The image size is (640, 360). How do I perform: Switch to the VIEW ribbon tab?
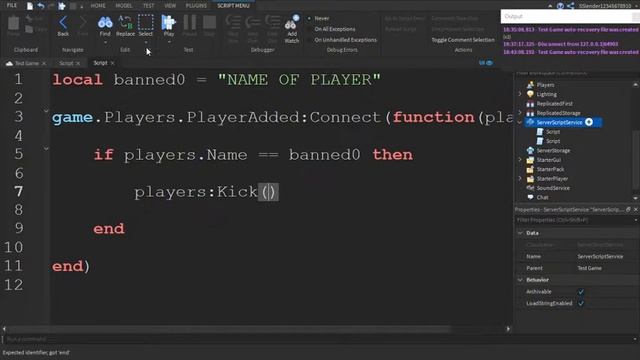pos(170,6)
